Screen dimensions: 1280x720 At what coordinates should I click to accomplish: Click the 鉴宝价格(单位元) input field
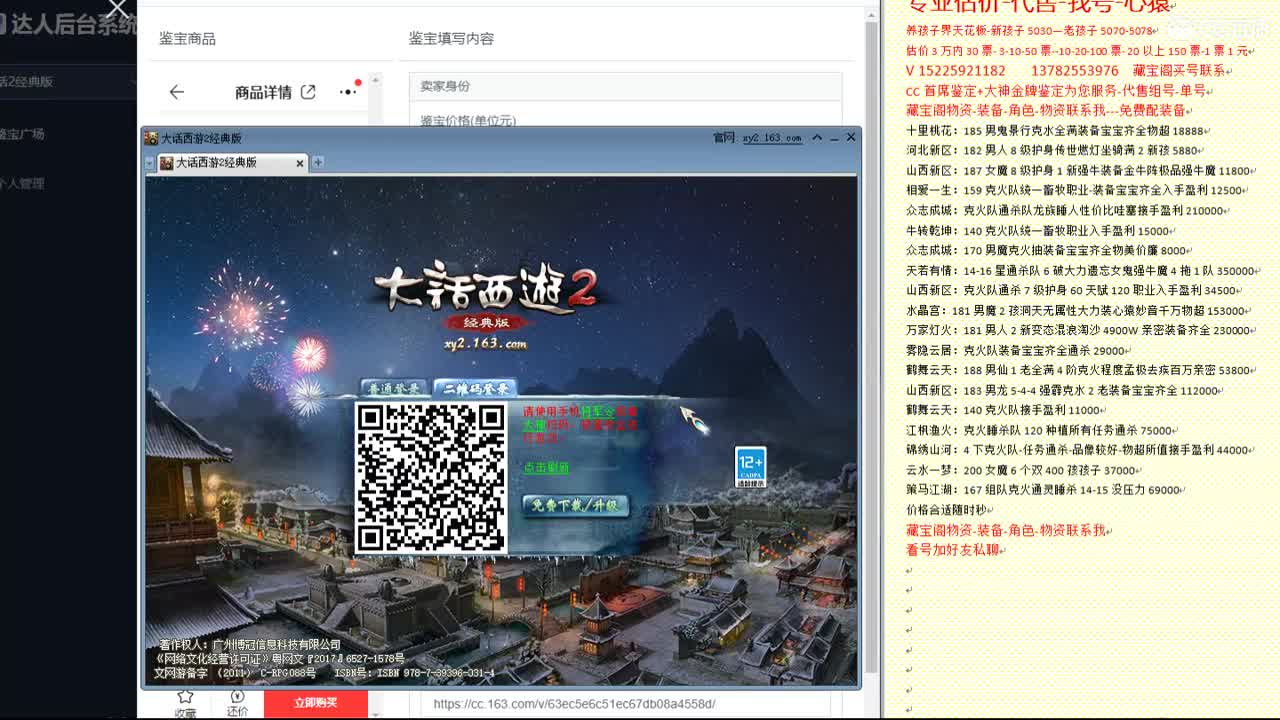[625, 120]
